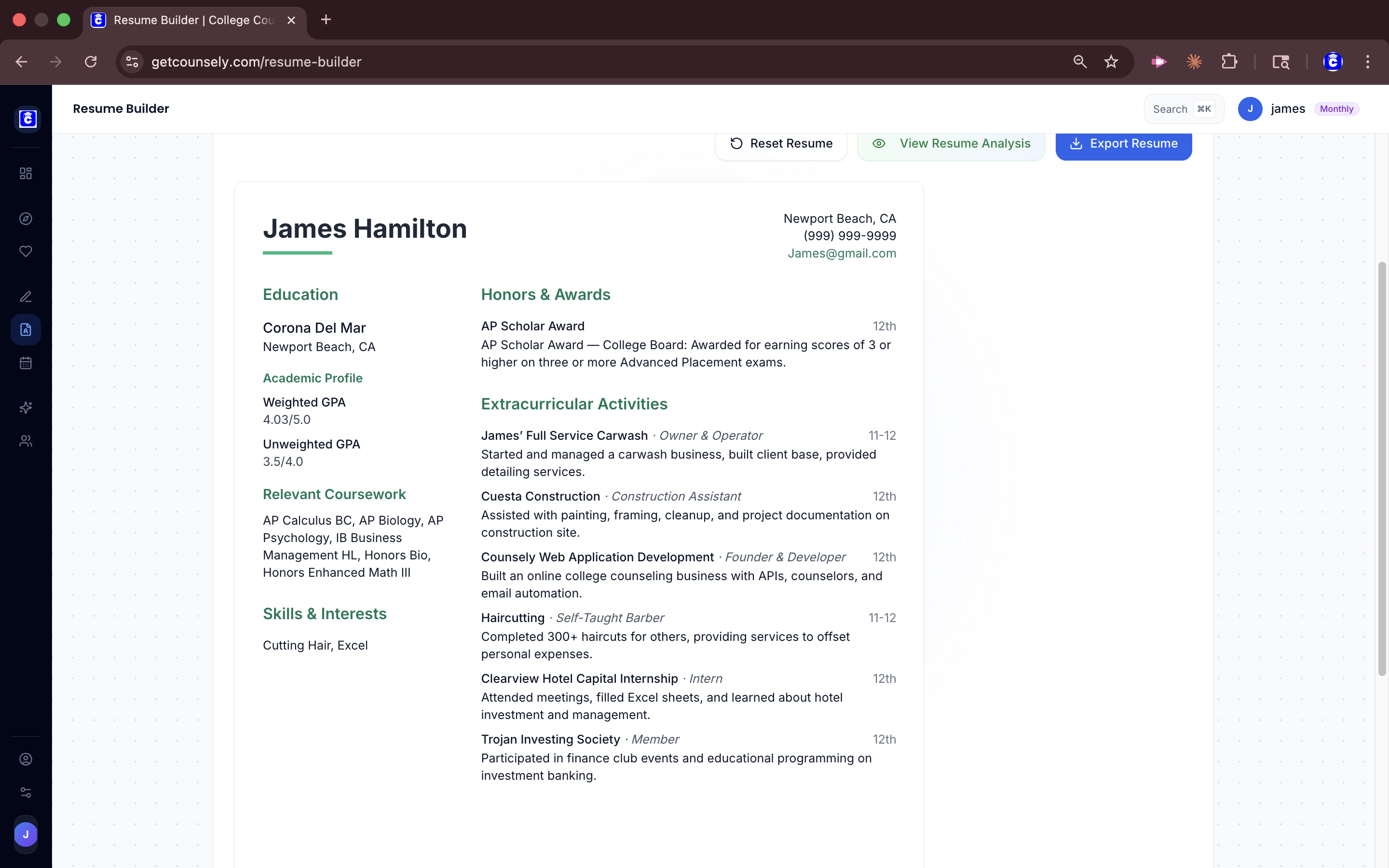
Task: Open the community people icon in sidebar
Action: [26, 441]
